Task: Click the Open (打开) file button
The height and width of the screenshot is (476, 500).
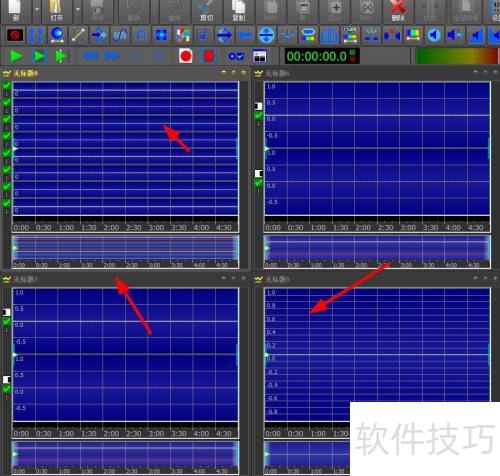Action: 56,11
